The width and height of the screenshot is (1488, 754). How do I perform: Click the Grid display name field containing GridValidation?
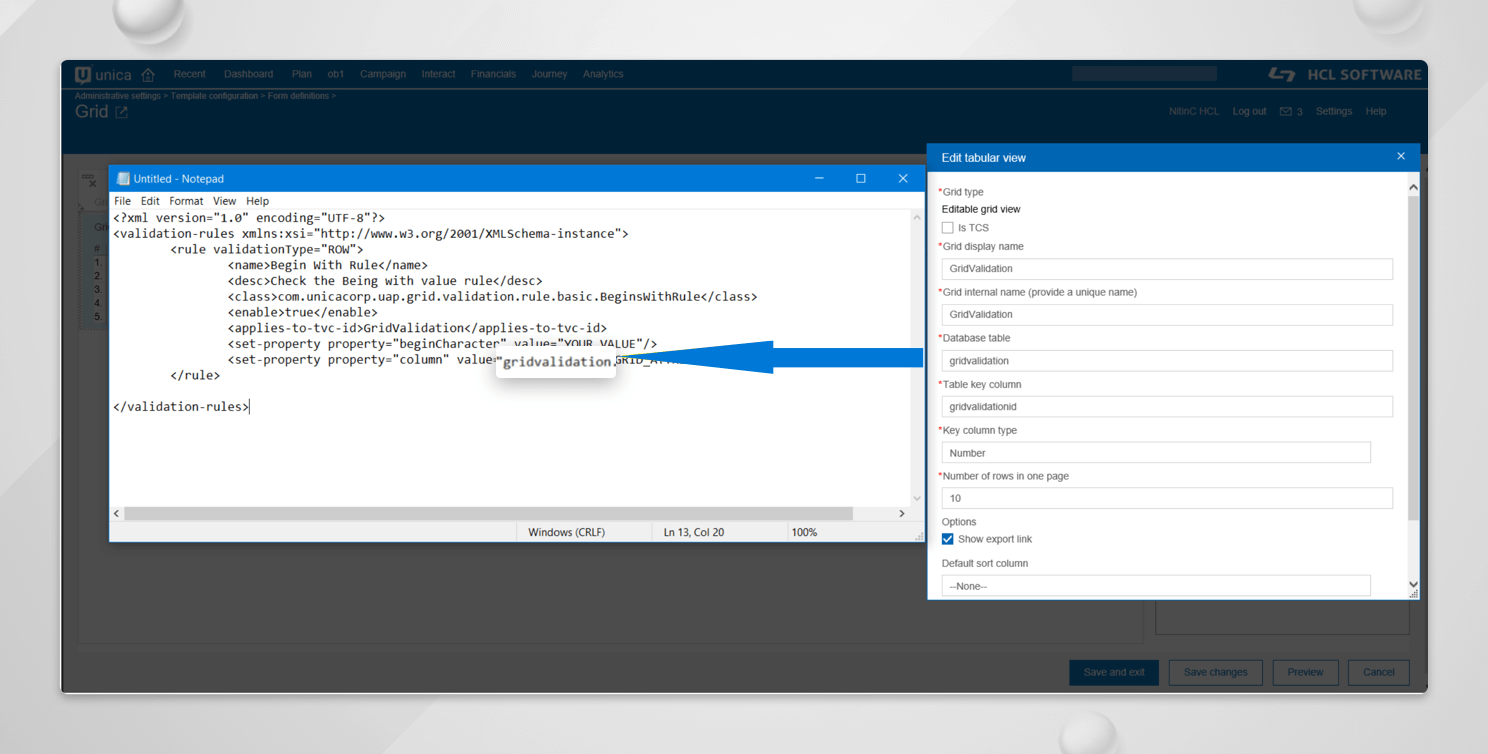1166,268
